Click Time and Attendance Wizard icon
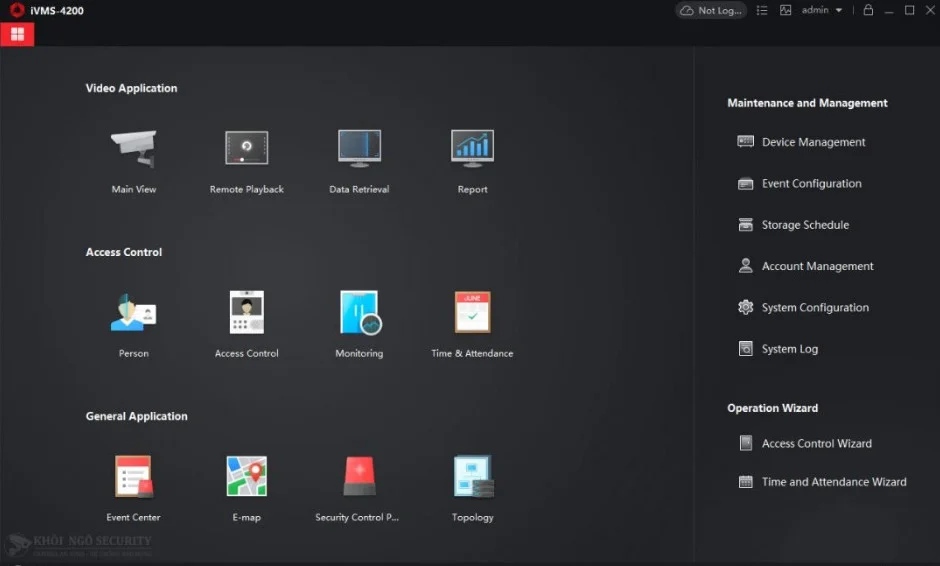Image resolution: width=940 pixels, height=566 pixels. [x=745, y=482]
